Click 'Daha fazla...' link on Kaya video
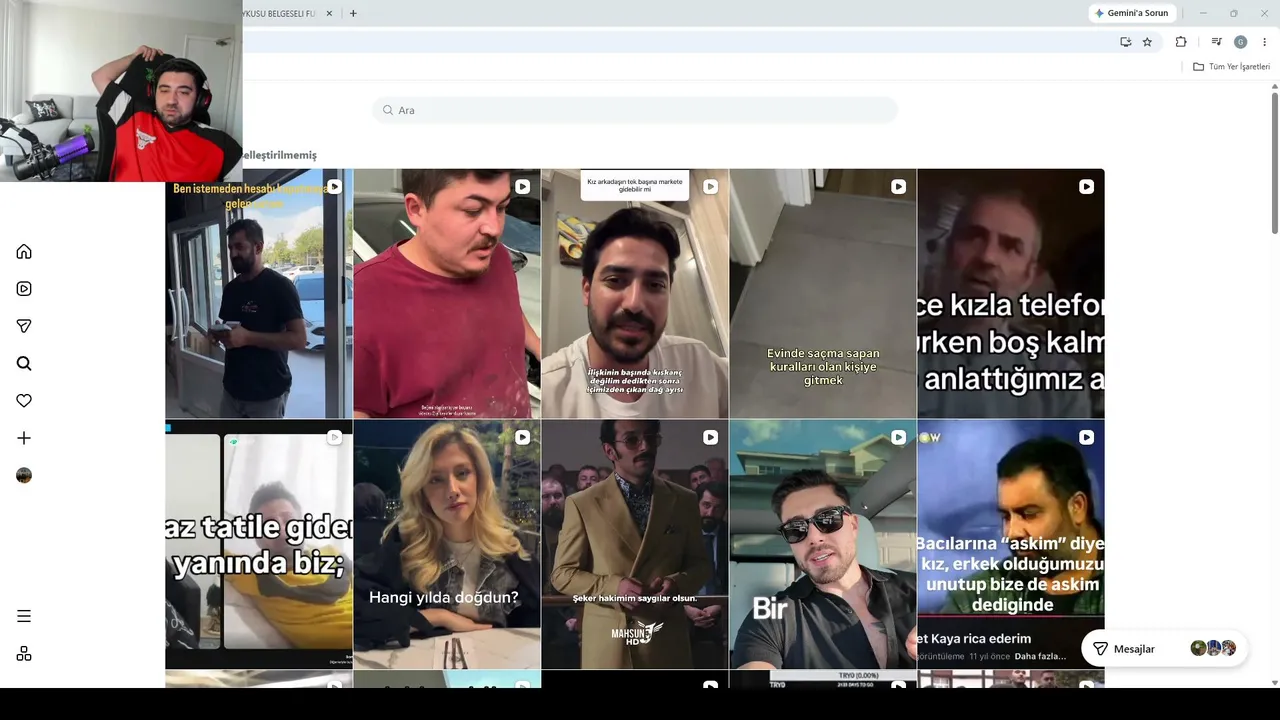 [x=1040, y=657]
